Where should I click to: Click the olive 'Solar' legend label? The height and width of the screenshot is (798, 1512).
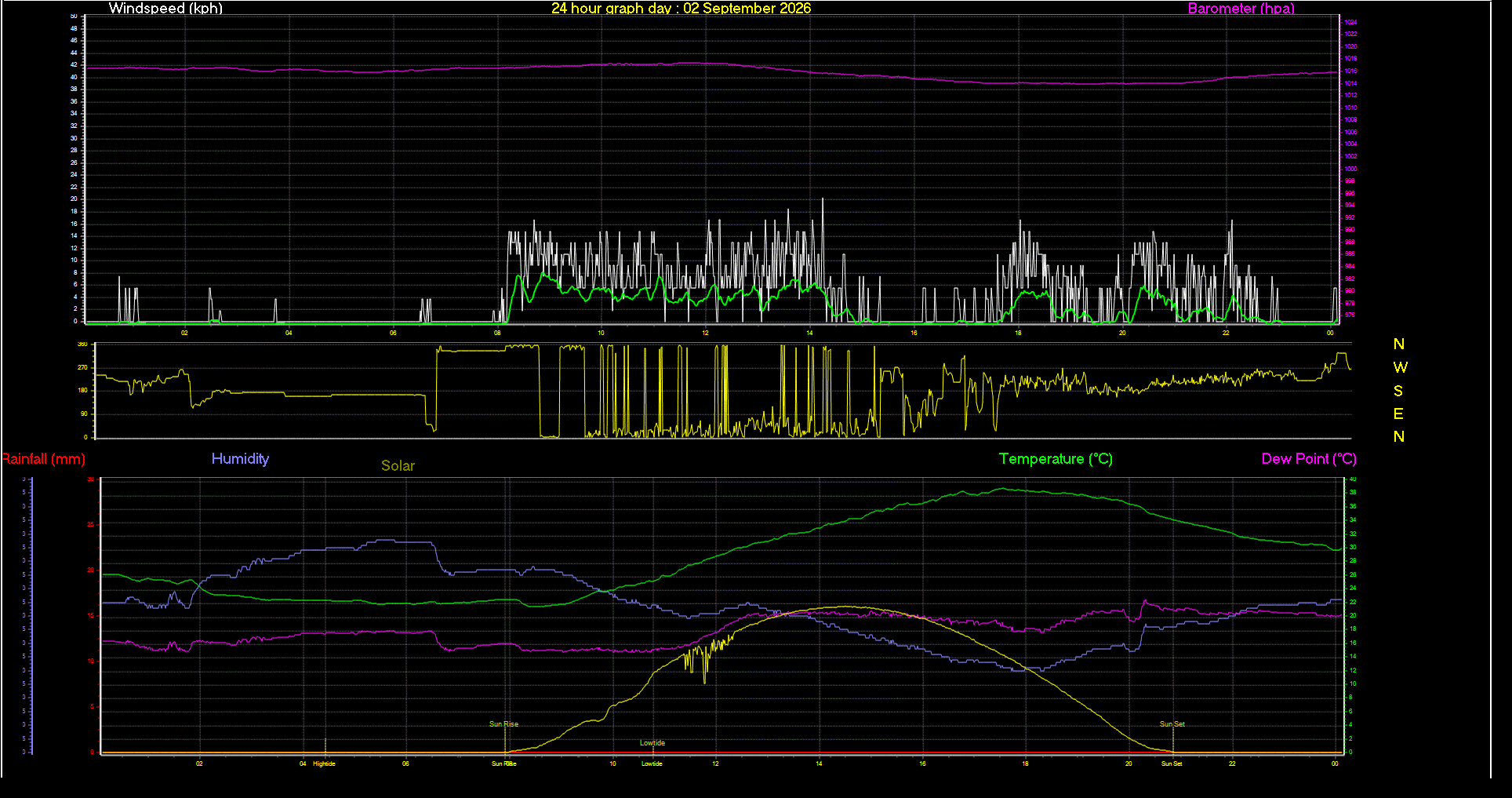click(x=398, y=466)
